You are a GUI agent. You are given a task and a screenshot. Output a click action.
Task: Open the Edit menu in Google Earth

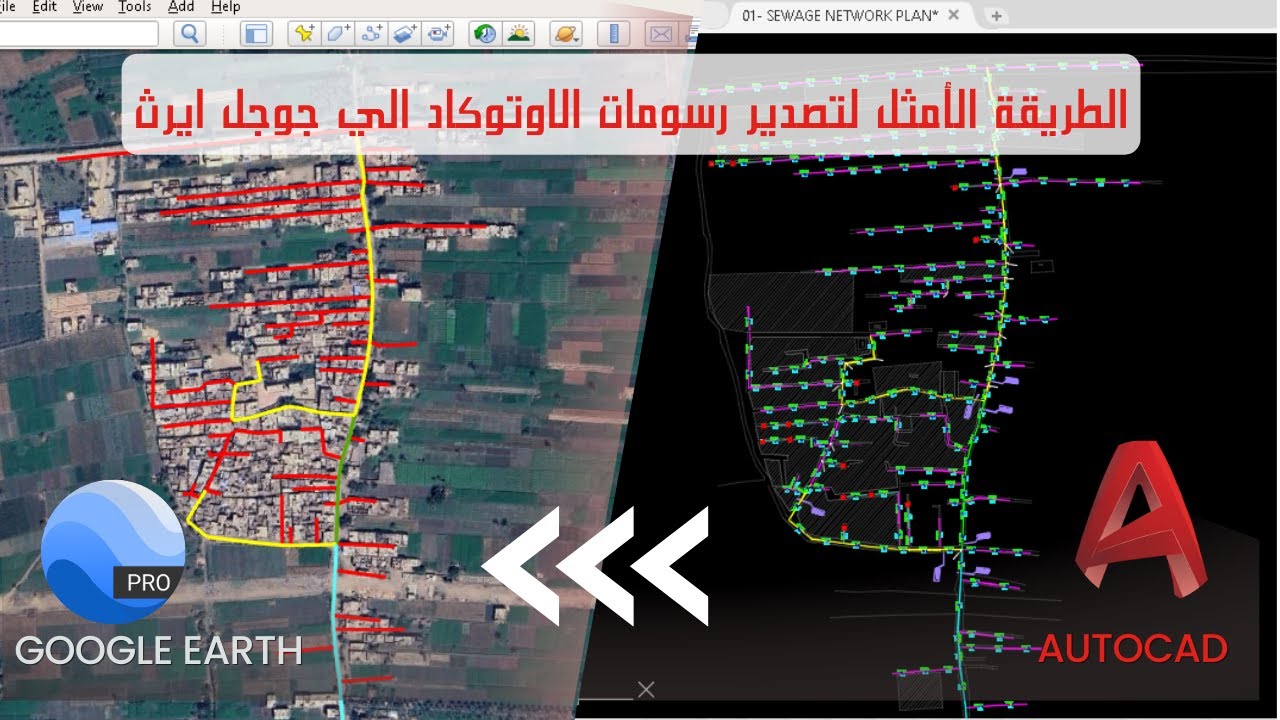(44, 7)
